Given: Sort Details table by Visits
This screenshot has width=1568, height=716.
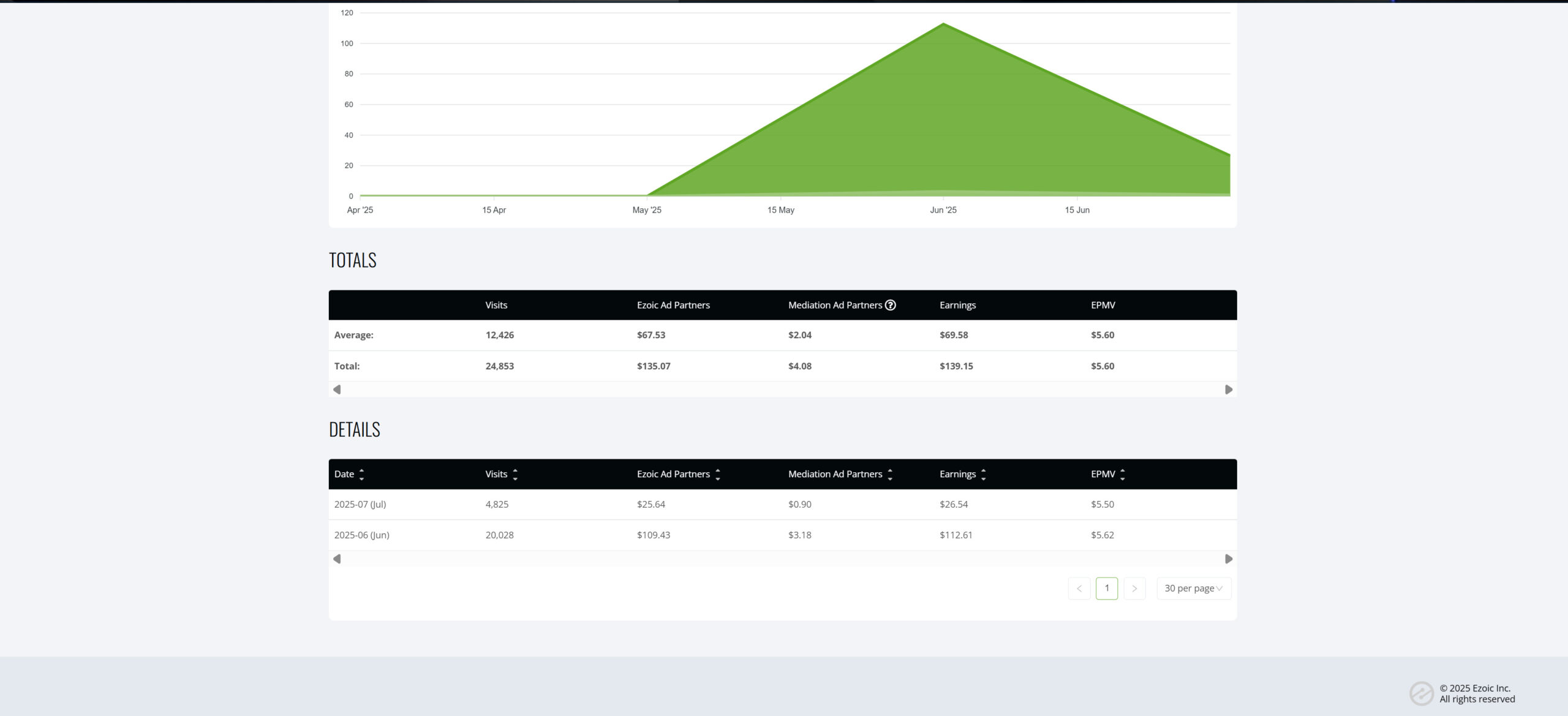Looking at the screenshot, I should point(515,474).
